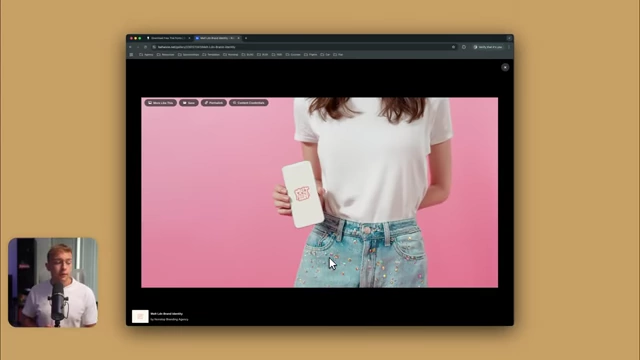Click the Save button on the image
The width and height of the screenshot is (640, 360).
coord(189,103)
